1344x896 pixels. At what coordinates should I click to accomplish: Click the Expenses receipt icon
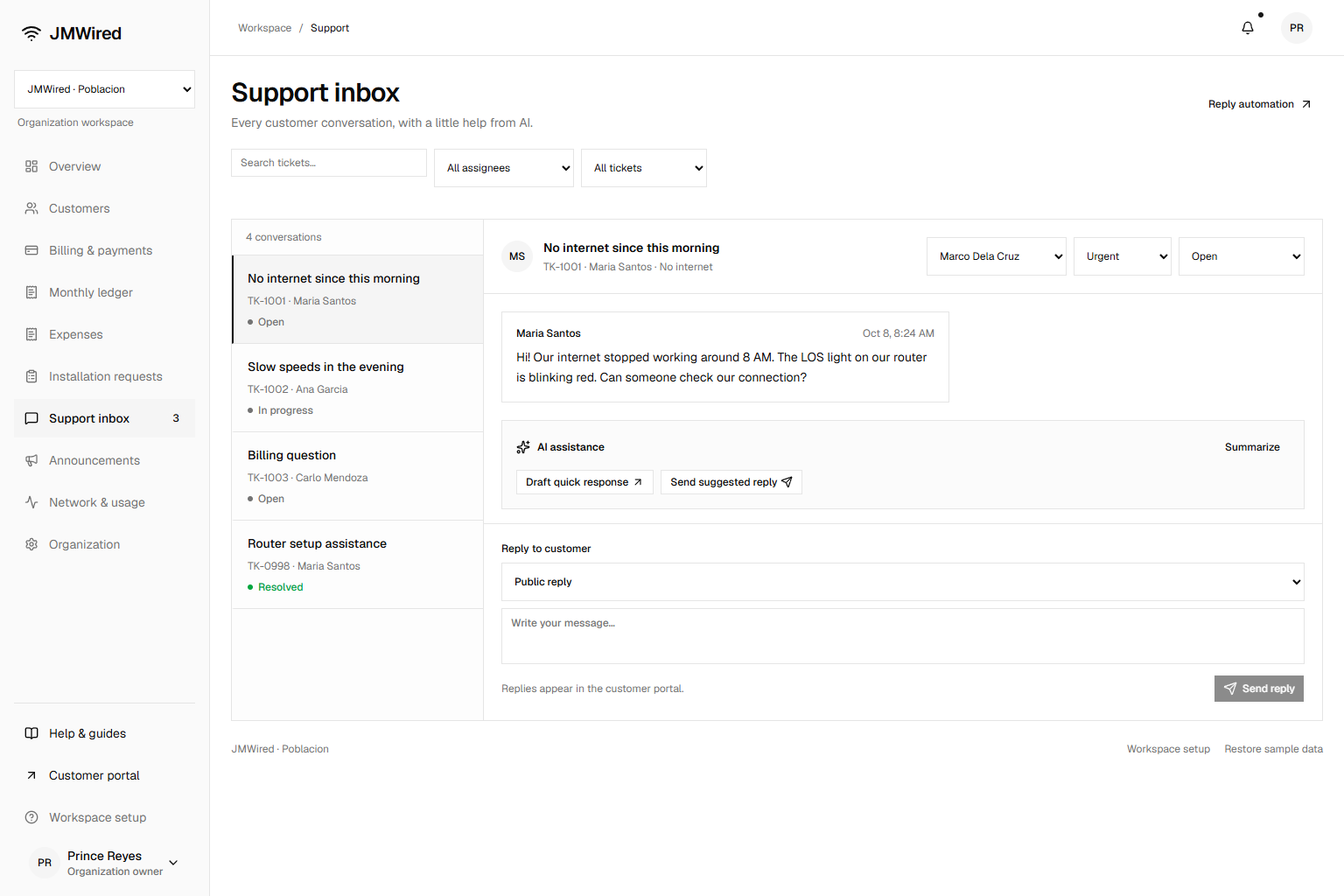(31, 334)
